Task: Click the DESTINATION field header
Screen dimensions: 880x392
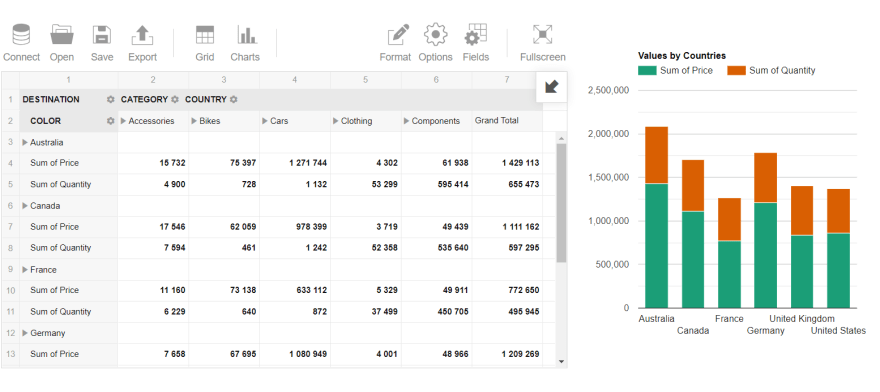Action: pyautogui.click(x=51, y=99)
